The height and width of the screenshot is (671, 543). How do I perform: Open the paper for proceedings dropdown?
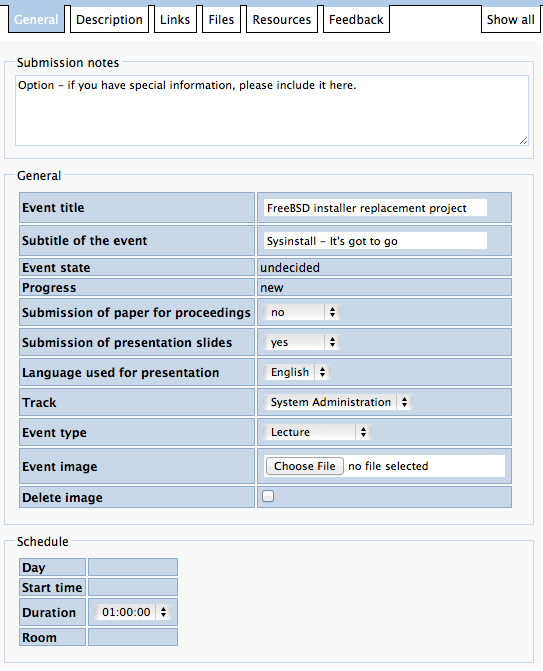coord(302,312)
